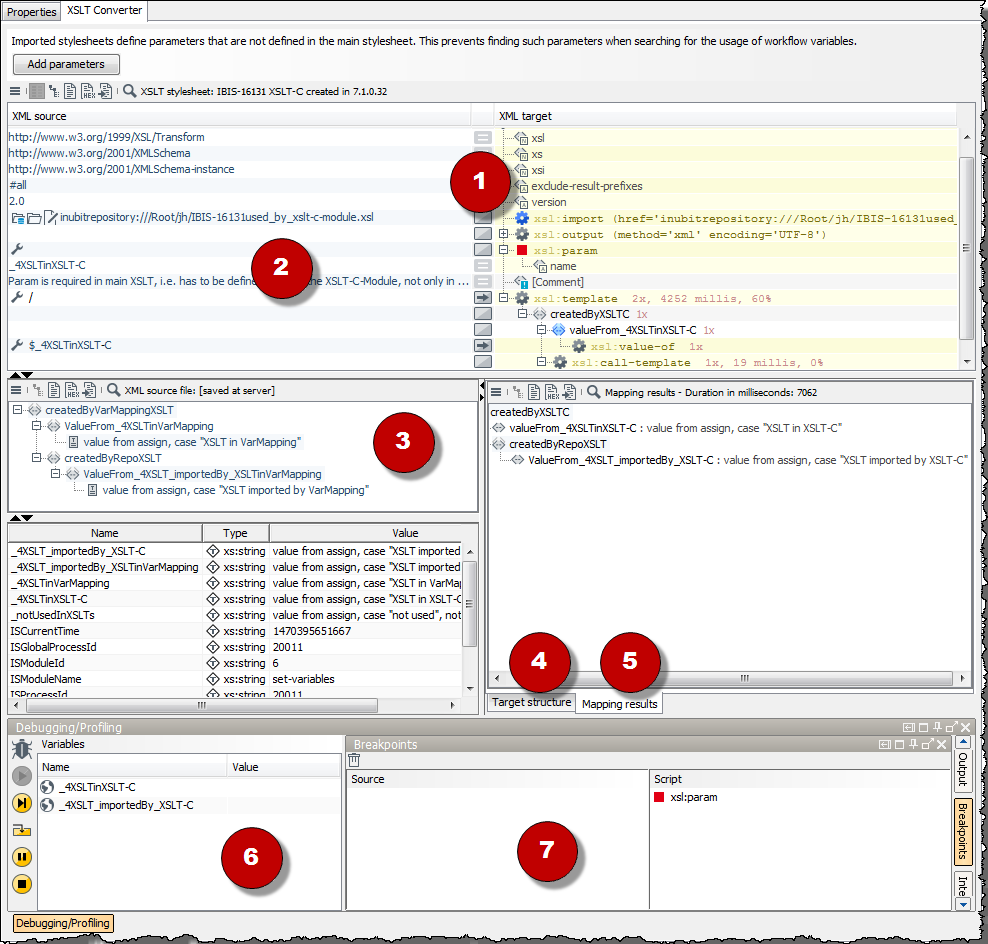Collapse the xsl:template node
Image resolution: width=988 pixels, height=944 pixels.
(x=504, y=298)
